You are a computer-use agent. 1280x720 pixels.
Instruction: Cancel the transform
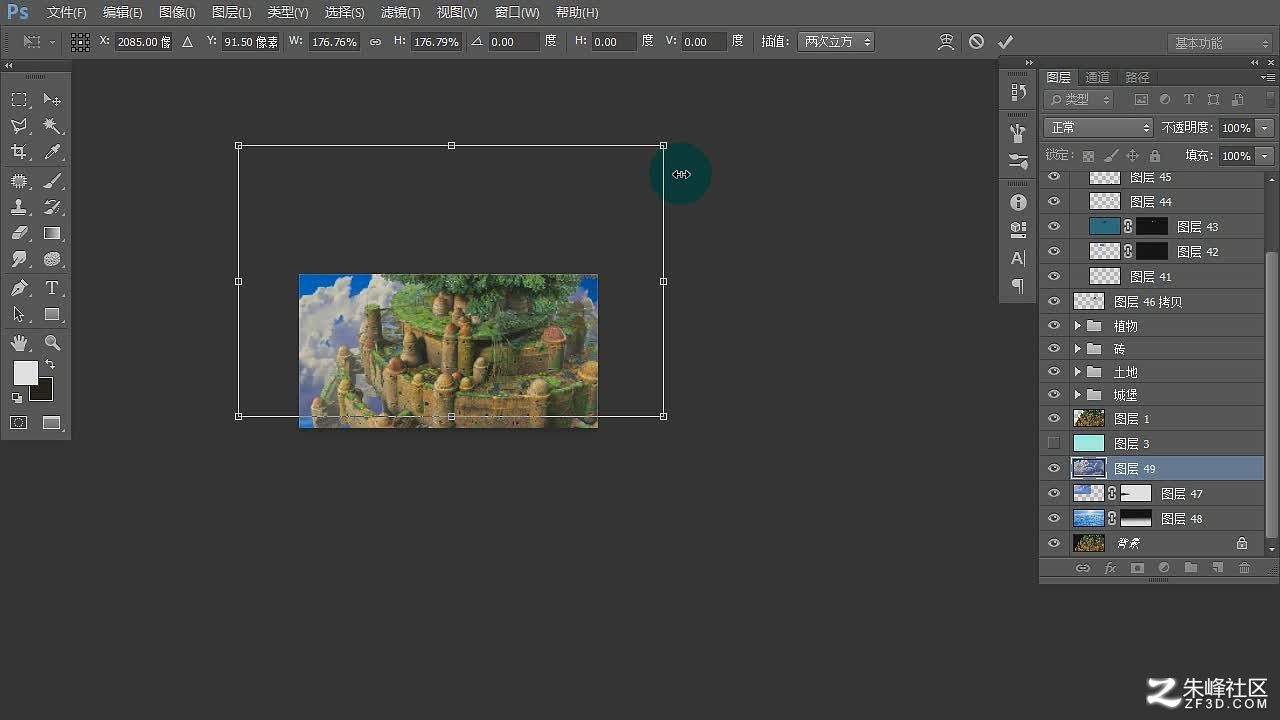[976, 42]
